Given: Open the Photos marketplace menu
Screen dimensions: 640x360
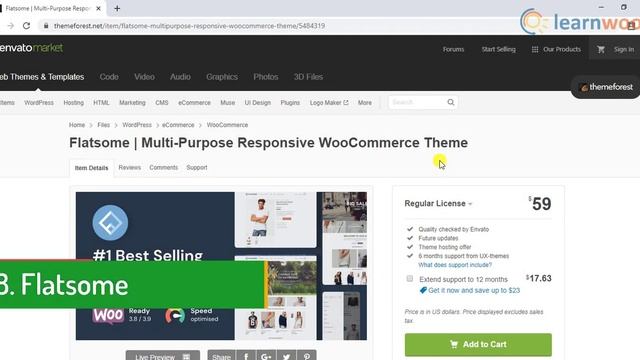Looking at the screenshot, I should pos(266,77).
